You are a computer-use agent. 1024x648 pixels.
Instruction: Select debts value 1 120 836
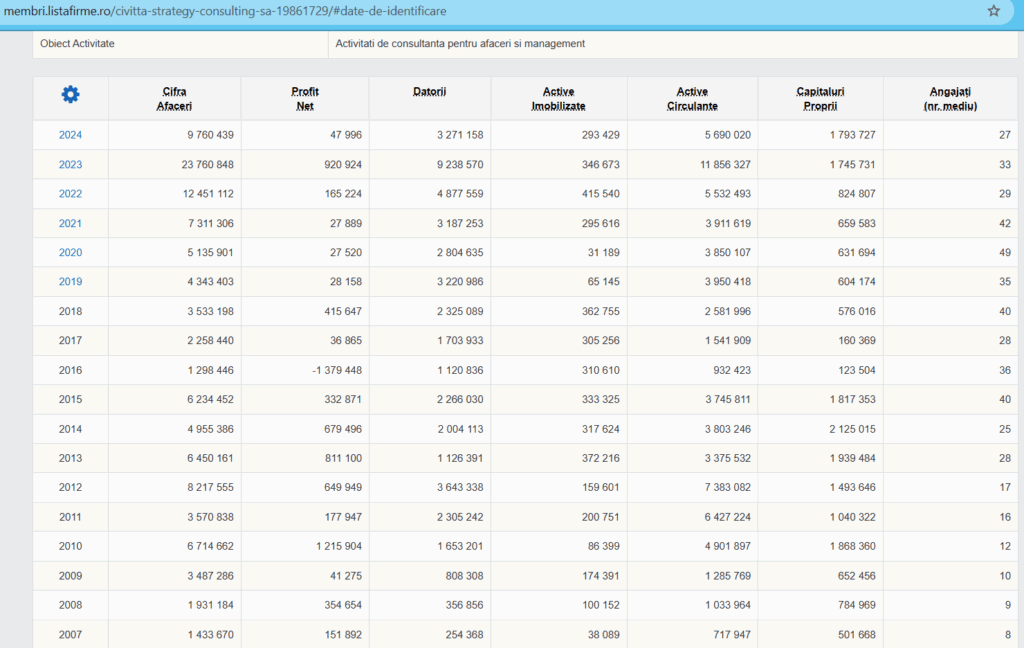point(460,370)
